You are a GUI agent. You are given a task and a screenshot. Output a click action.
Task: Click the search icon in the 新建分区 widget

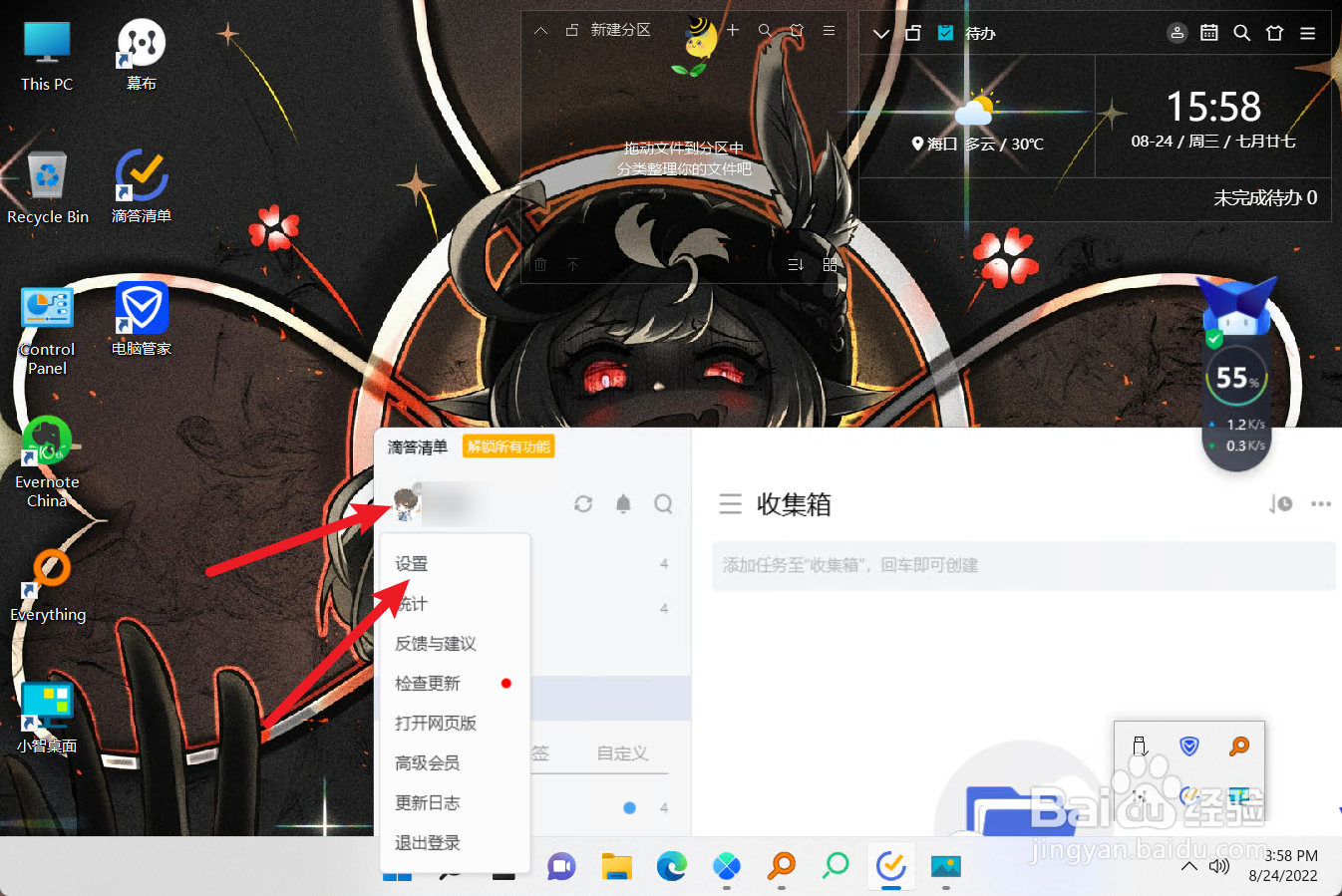(x=765, y=31)
